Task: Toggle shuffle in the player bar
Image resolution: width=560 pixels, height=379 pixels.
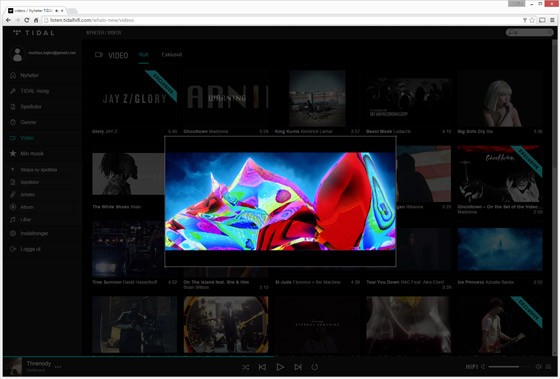Action: [x=245, y=367]
